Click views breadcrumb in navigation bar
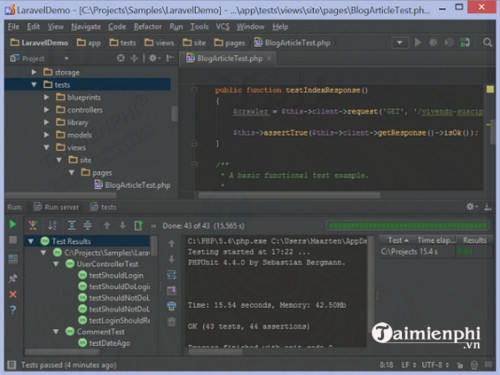The image size is (500, 375). 159,43
